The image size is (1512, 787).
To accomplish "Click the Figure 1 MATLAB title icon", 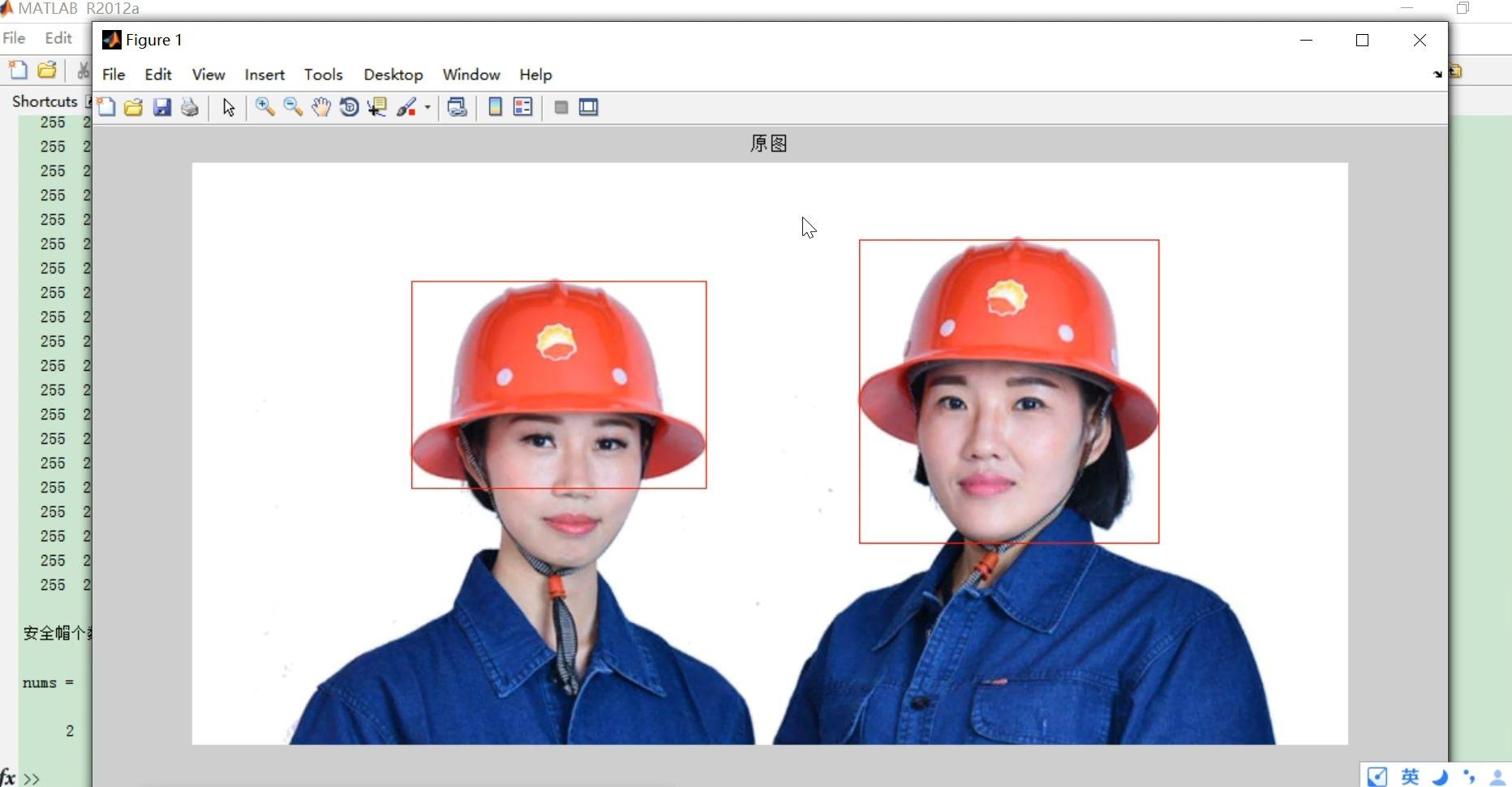I will [112, 40].
